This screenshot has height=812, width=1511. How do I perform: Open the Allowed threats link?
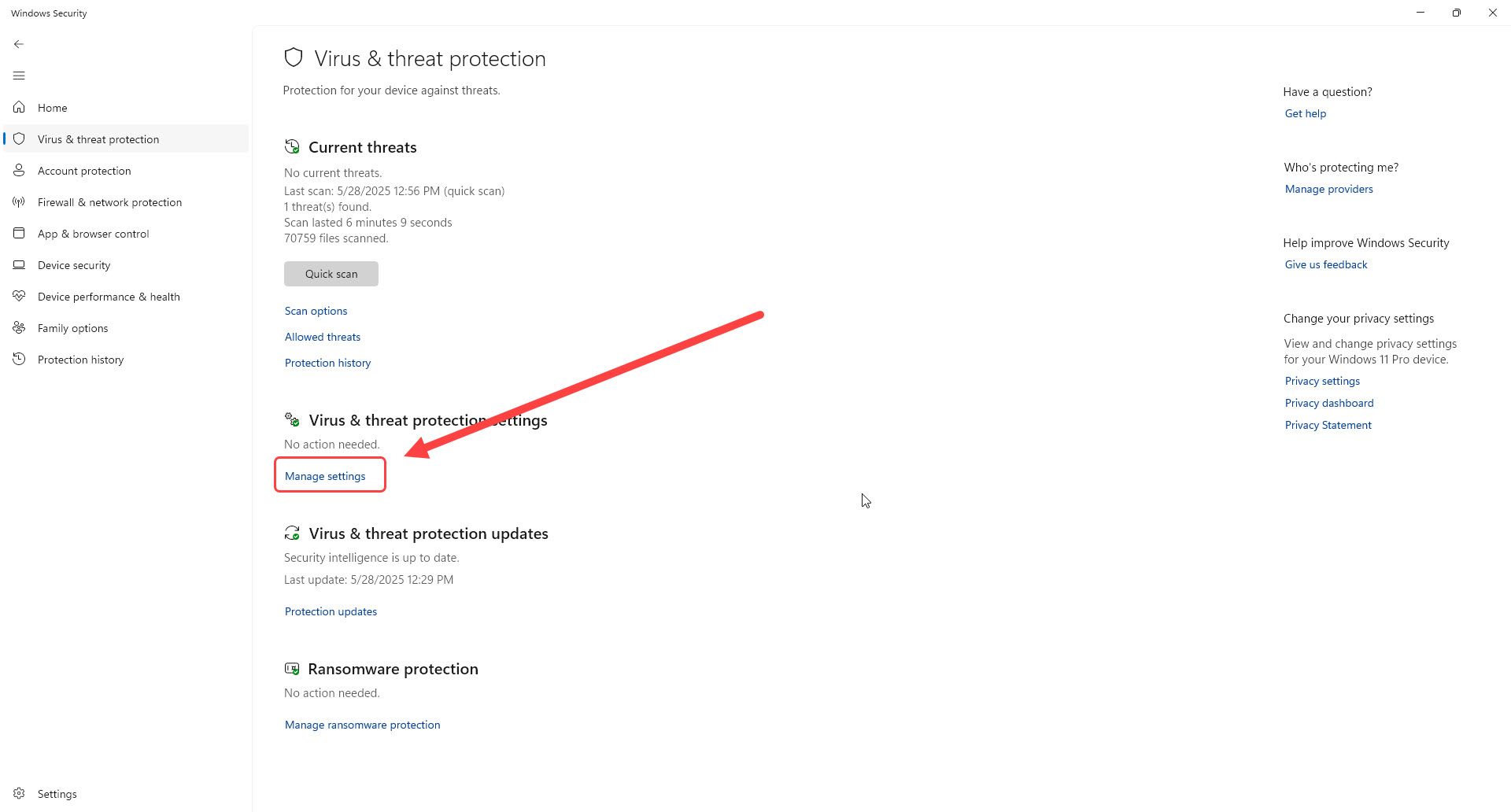click(x=323, y=337)
